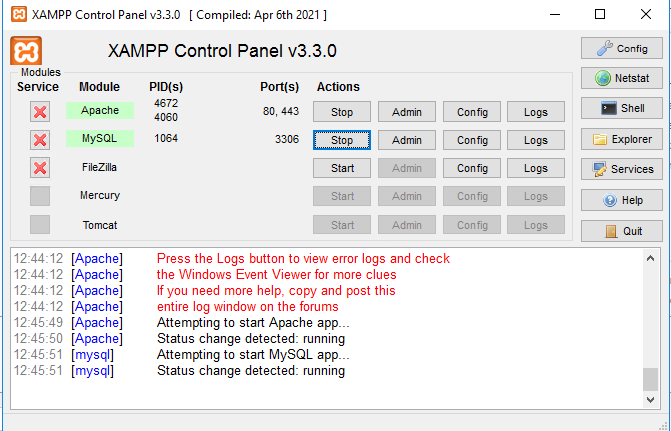Open the Apache Logs list
The width and height of the screenshot is (671, 431).
[536, 112]
